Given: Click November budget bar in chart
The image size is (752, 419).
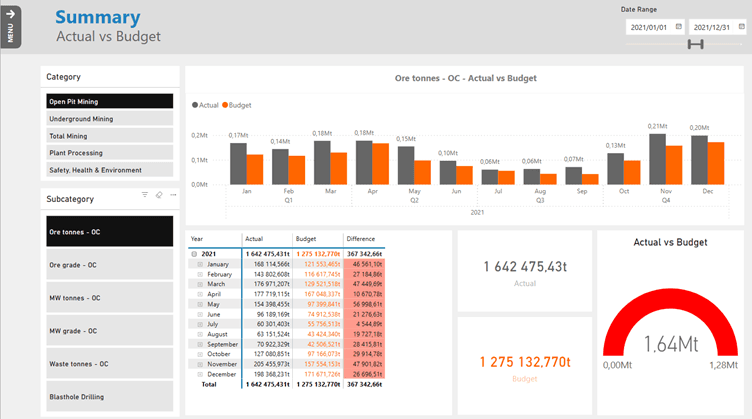Looking at the screenshot, I should [674, 165].
